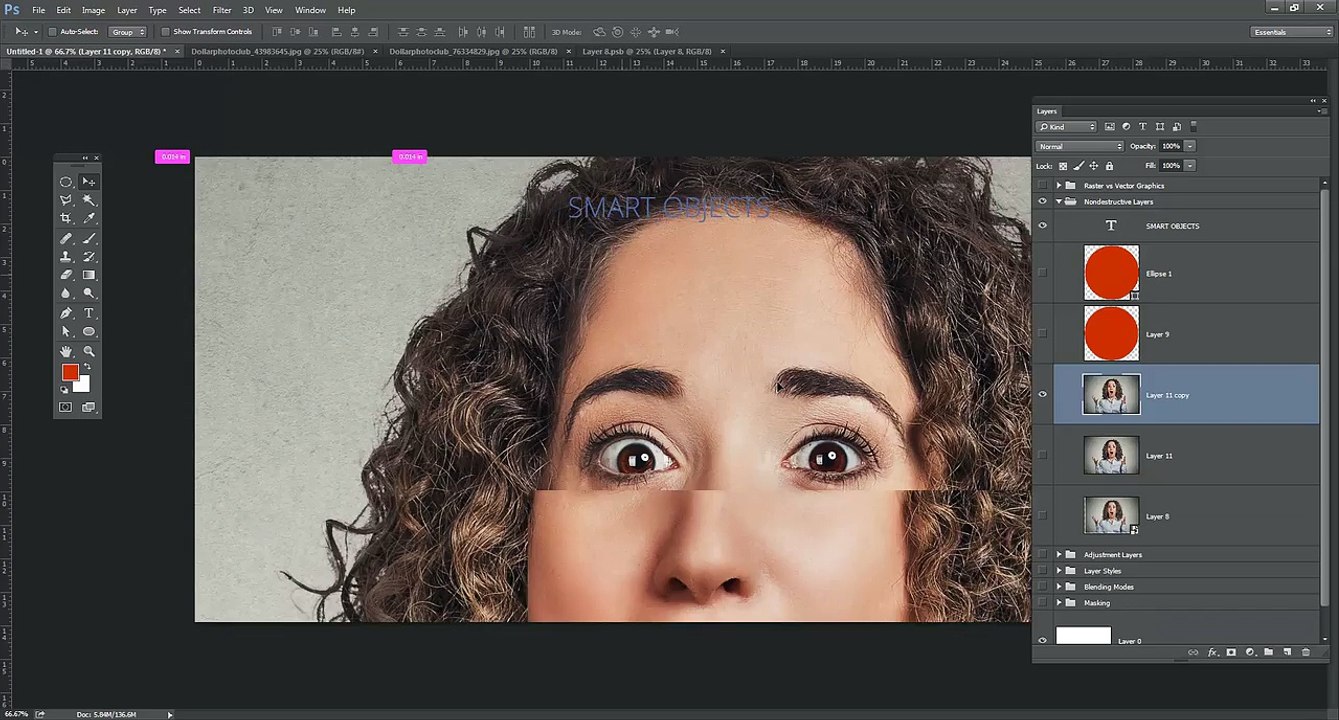Open the Layer menu
Image resolution: width=1339 pixels, height=720 pixels.
pyautogui.click(x=127, y=10)
